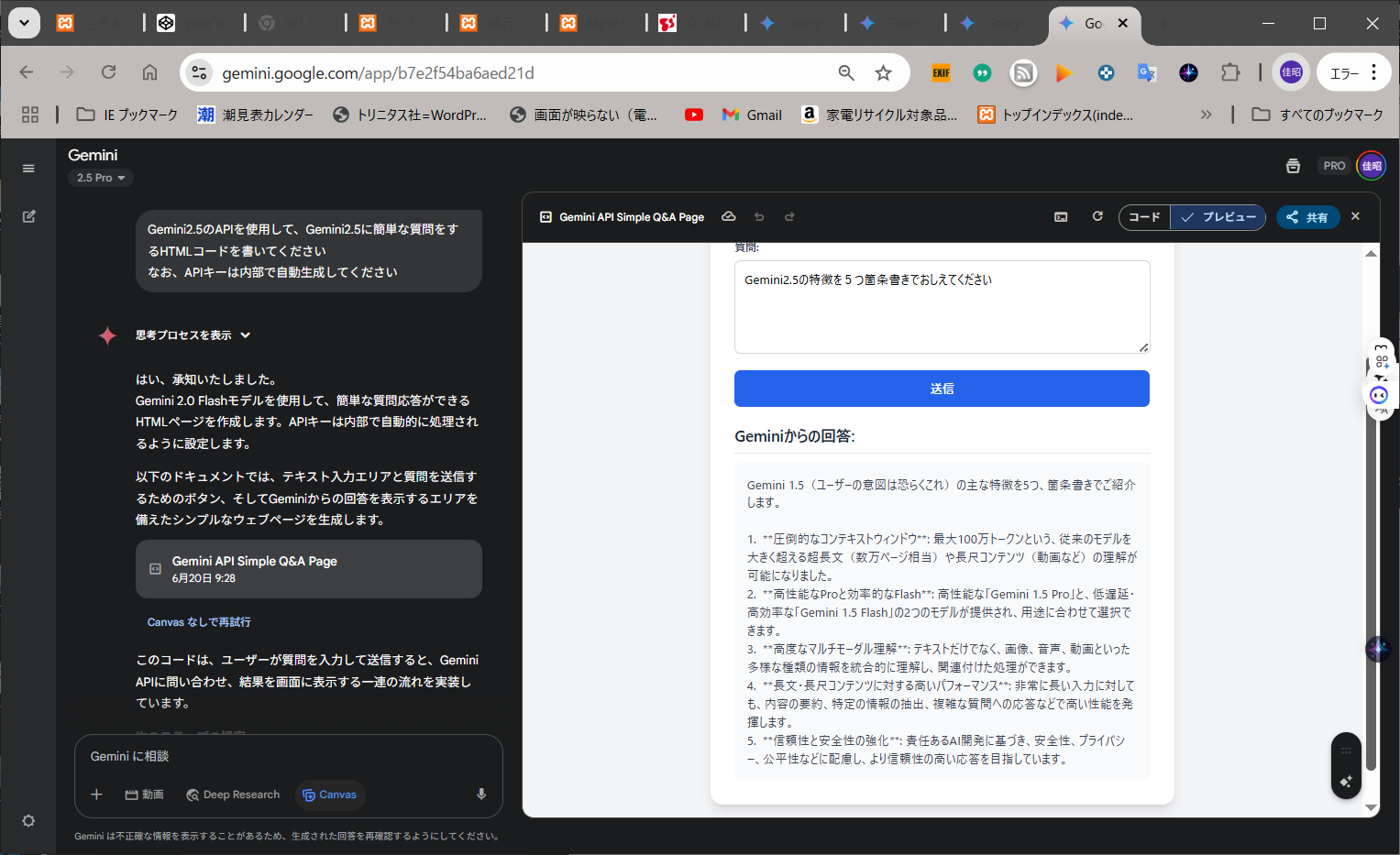Image resolution: width=1400 pixels, height=855 pixels.
Task: Open the すべてのブックマーク folder
Action: pyautogui.click(x=1317, y=115)
